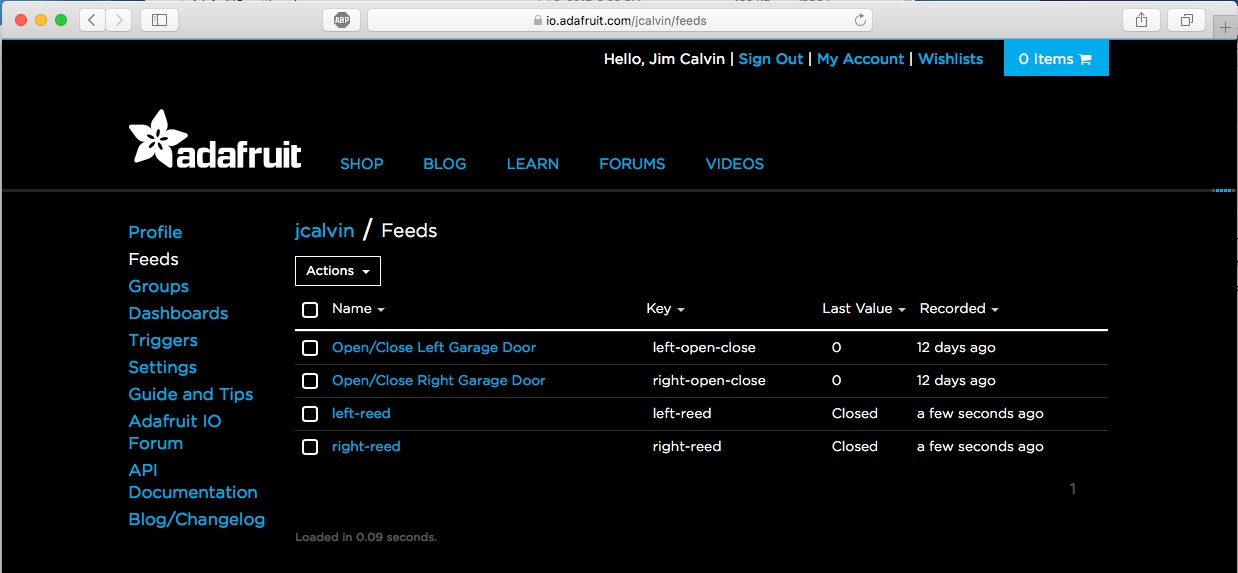Click the Sign Out link
The image size is (1238, 573).
(x=771, y=59)
